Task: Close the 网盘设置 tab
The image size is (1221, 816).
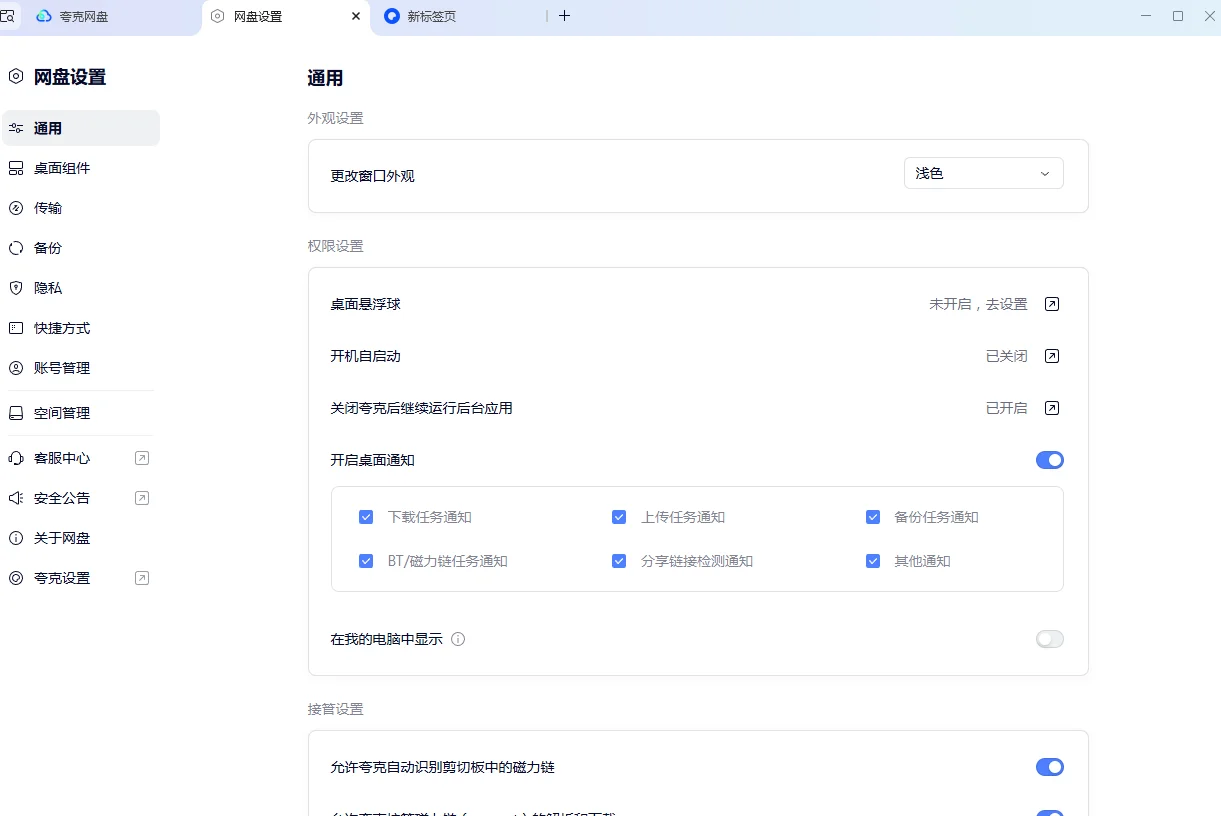Action: pos(356,16)
